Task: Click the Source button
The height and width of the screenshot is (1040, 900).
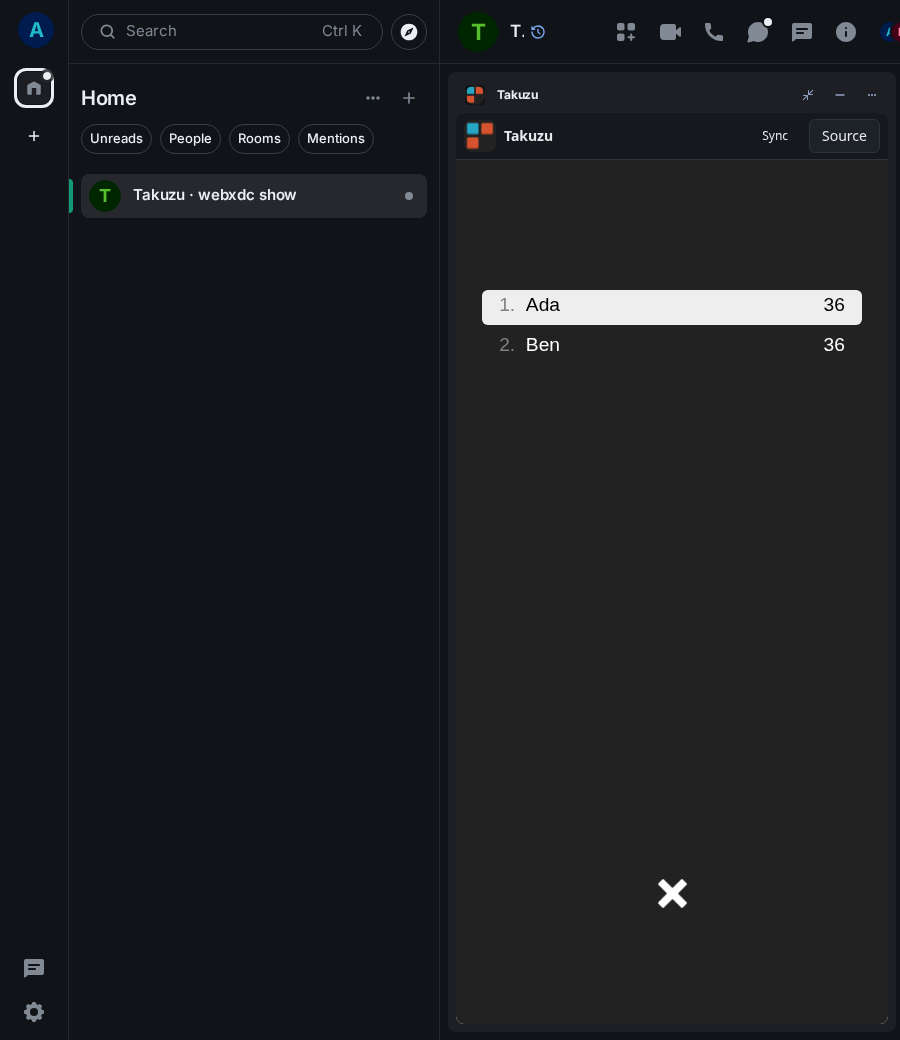Action: click(844, 136)
